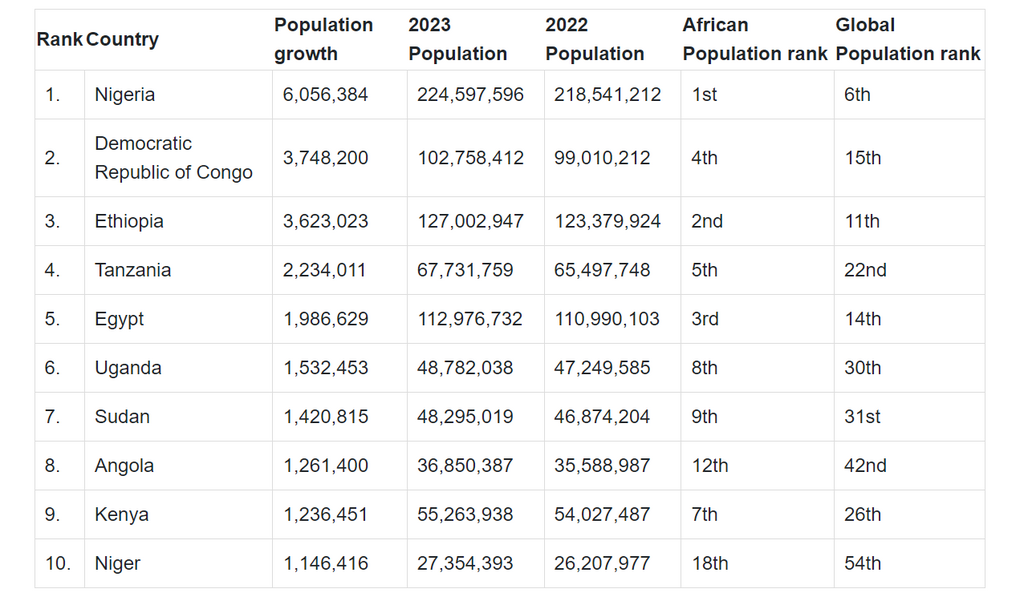Click the Ethiopia country cell
Screen dimensions: 1024x609
(129, 221)
